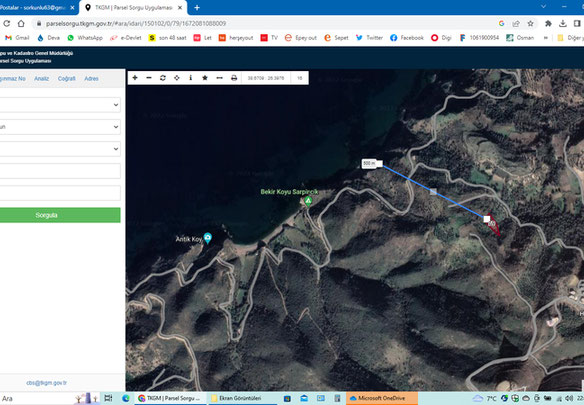Open the extensions puzzle icon

[x=548, y=23]
